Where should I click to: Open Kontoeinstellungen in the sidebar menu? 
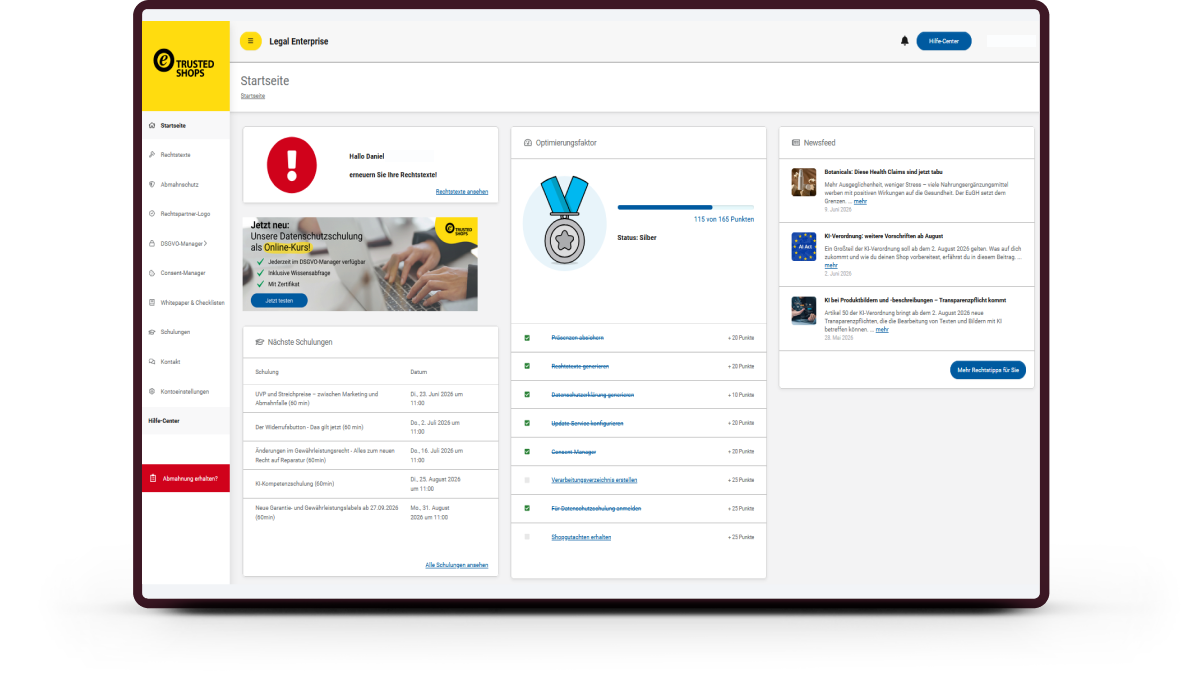(184, 392)
